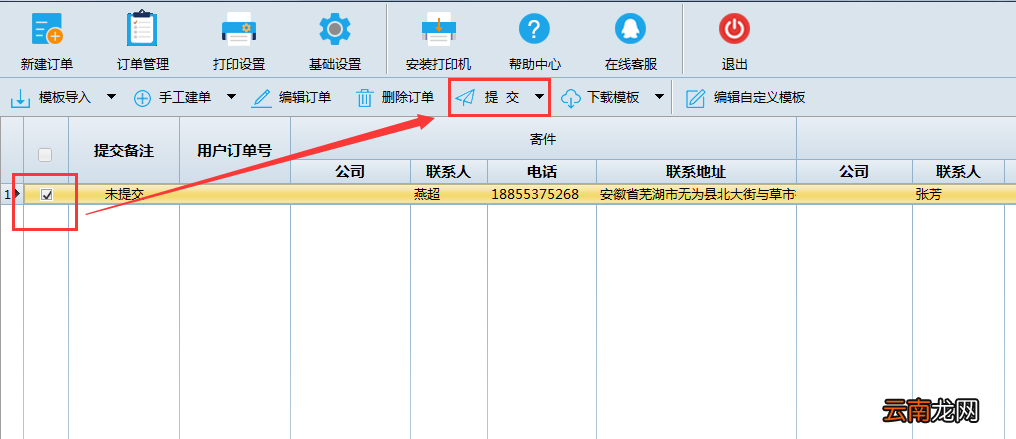Select the 安徽省芜湖市 address cell
The height and width of the screenshot is (439, 1016).
click(696, 194)
